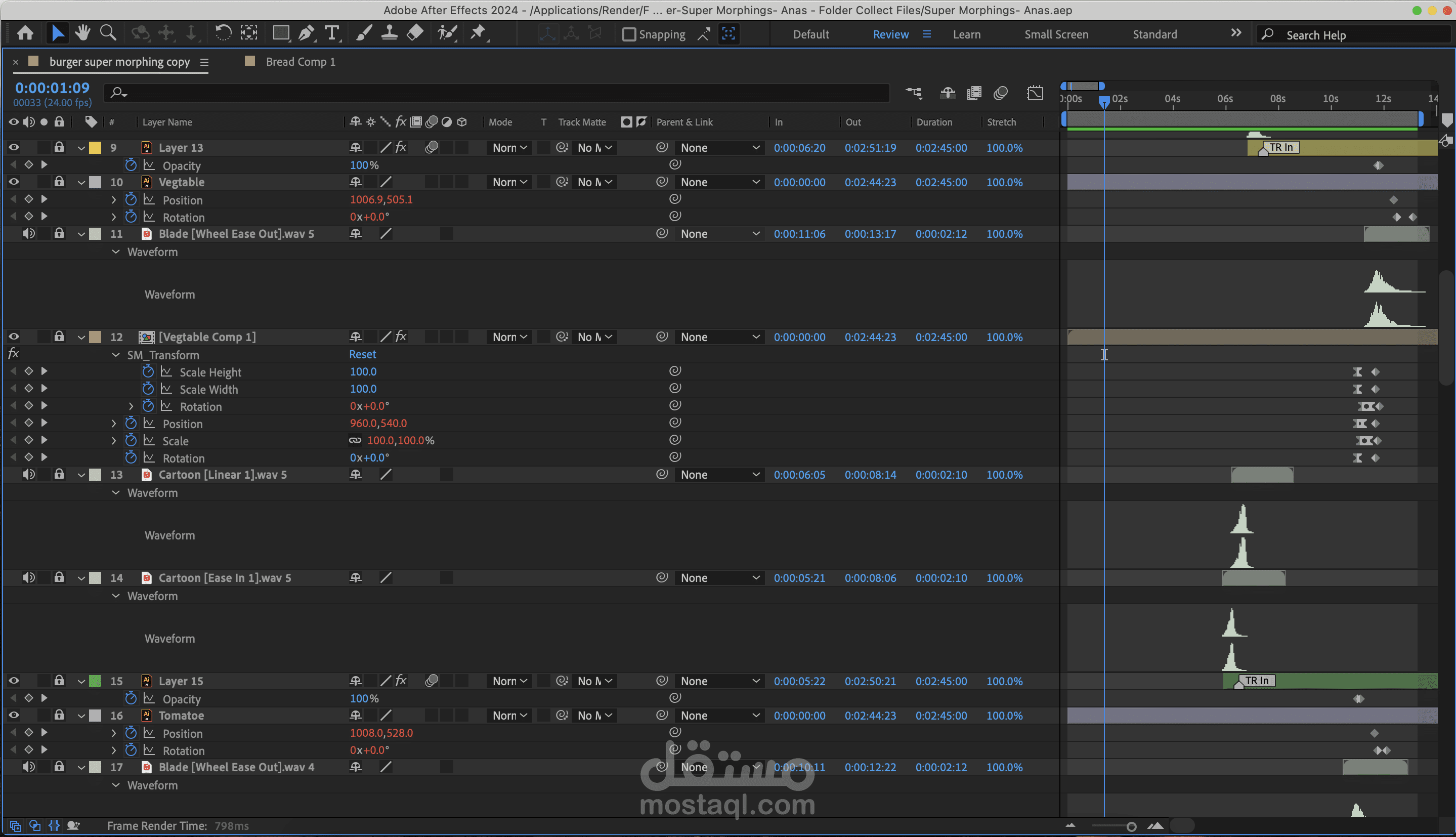Choose the Zoom tool

[107, 33]
